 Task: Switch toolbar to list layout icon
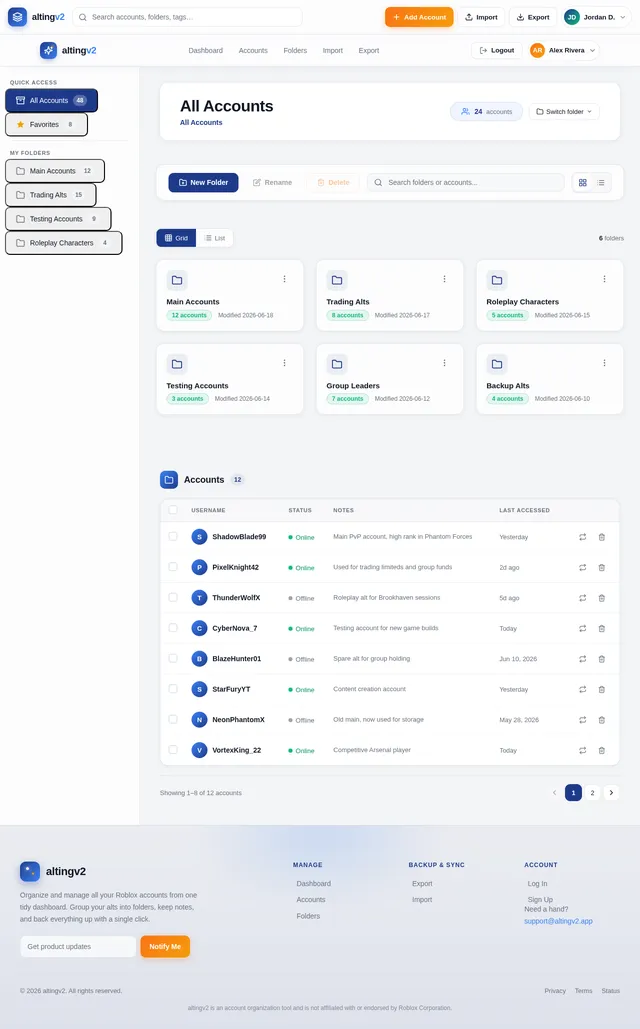click(601, 182)
